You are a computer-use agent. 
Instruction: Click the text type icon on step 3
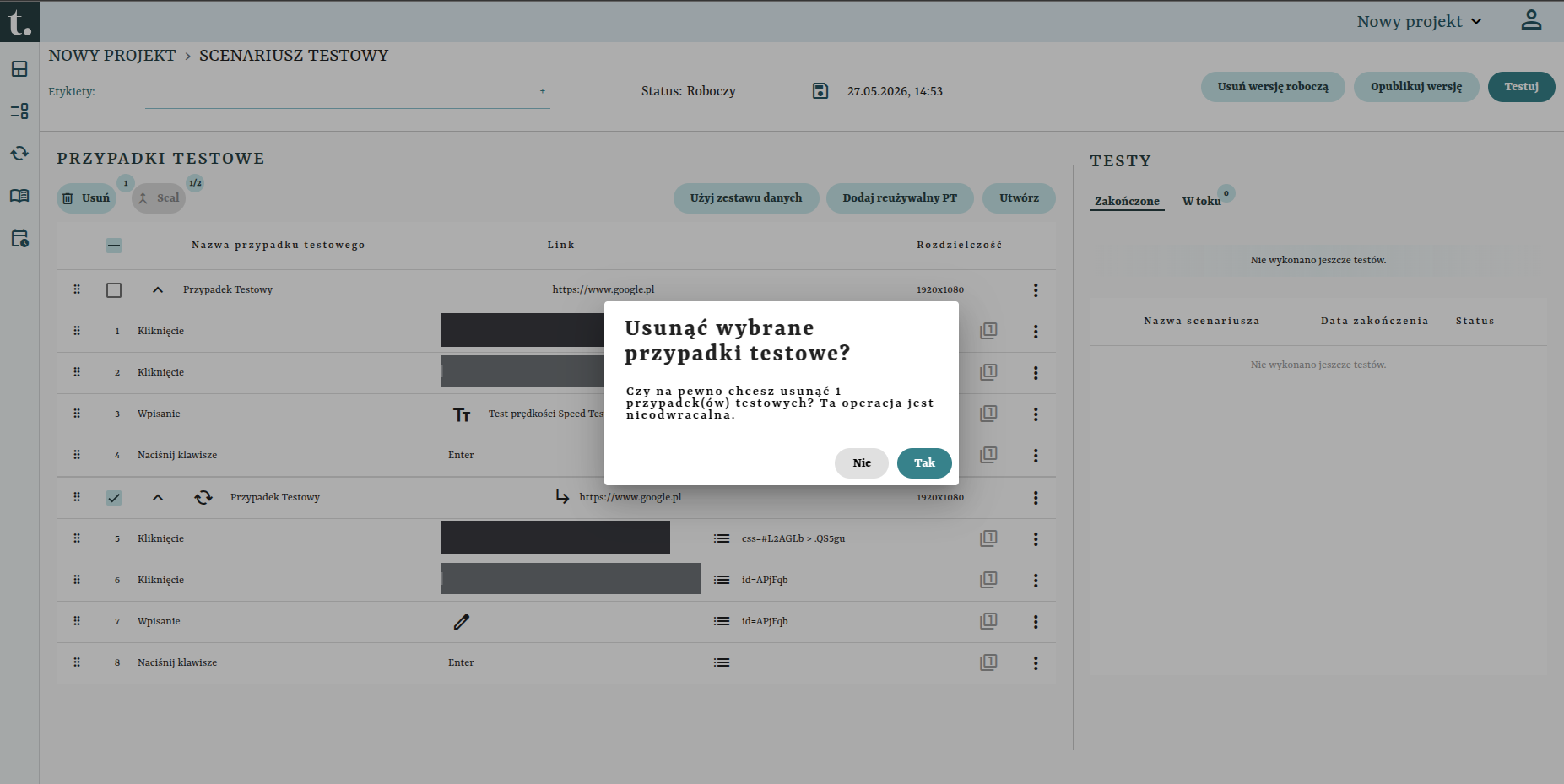click(x=462, y=414)
